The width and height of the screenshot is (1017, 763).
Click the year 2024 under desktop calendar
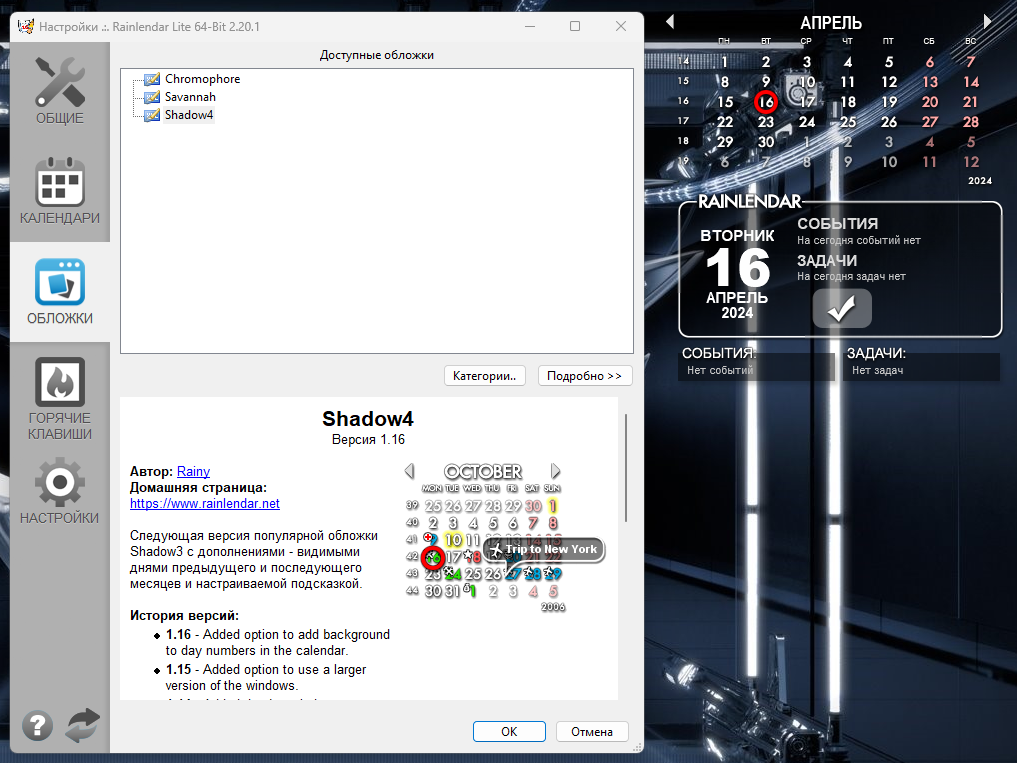[979, 181]
